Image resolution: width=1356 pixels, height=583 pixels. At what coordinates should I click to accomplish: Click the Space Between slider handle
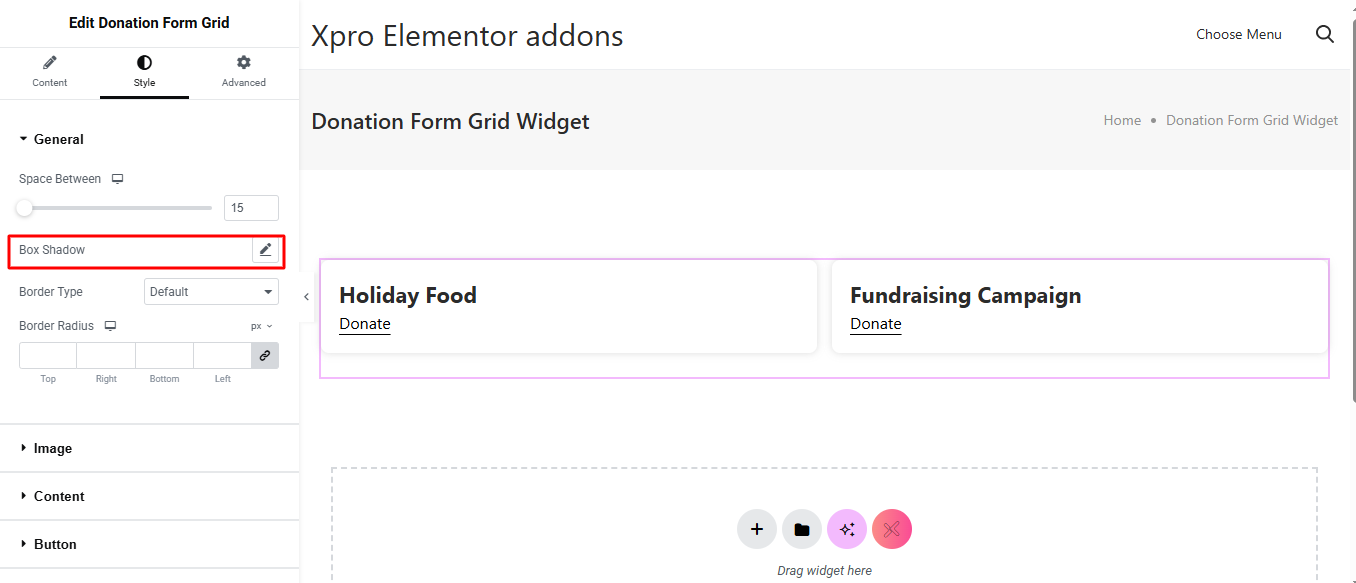(x=24, y=208)
